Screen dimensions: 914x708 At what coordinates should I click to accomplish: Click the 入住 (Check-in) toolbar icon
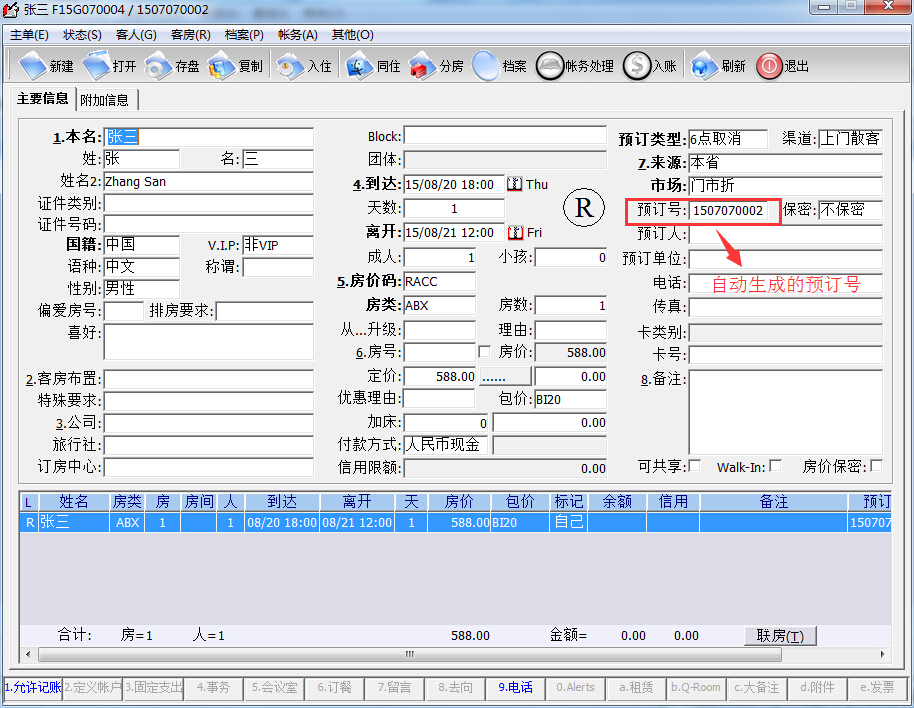[290, 66]
